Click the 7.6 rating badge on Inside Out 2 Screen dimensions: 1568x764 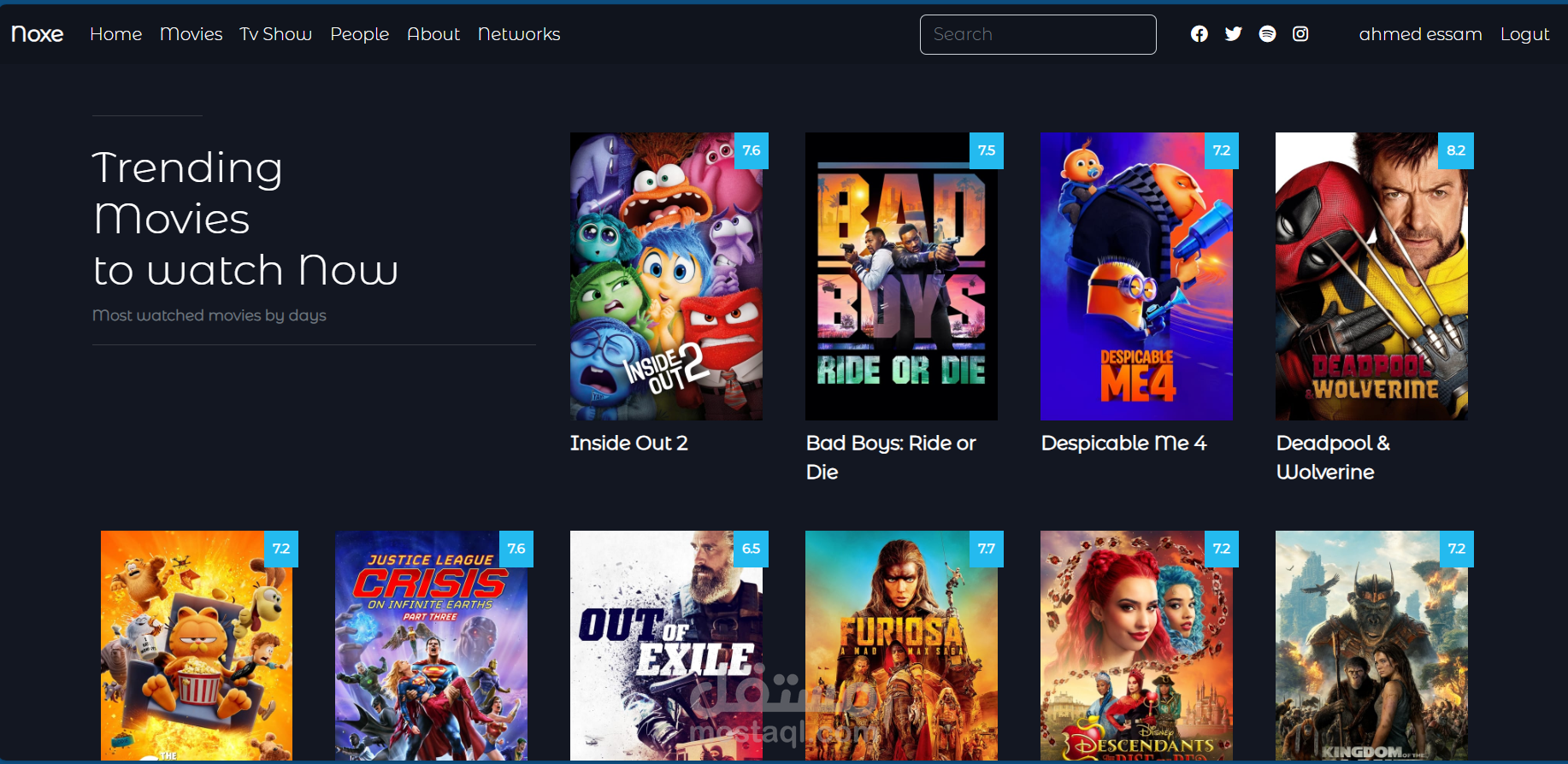(752, 150)
